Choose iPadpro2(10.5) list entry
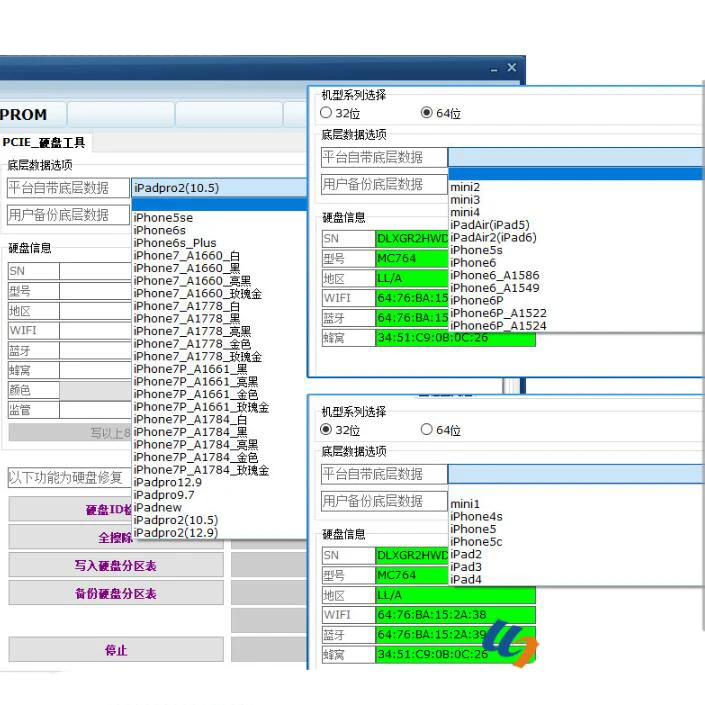 pyautogui.click(x=176, y=520)
